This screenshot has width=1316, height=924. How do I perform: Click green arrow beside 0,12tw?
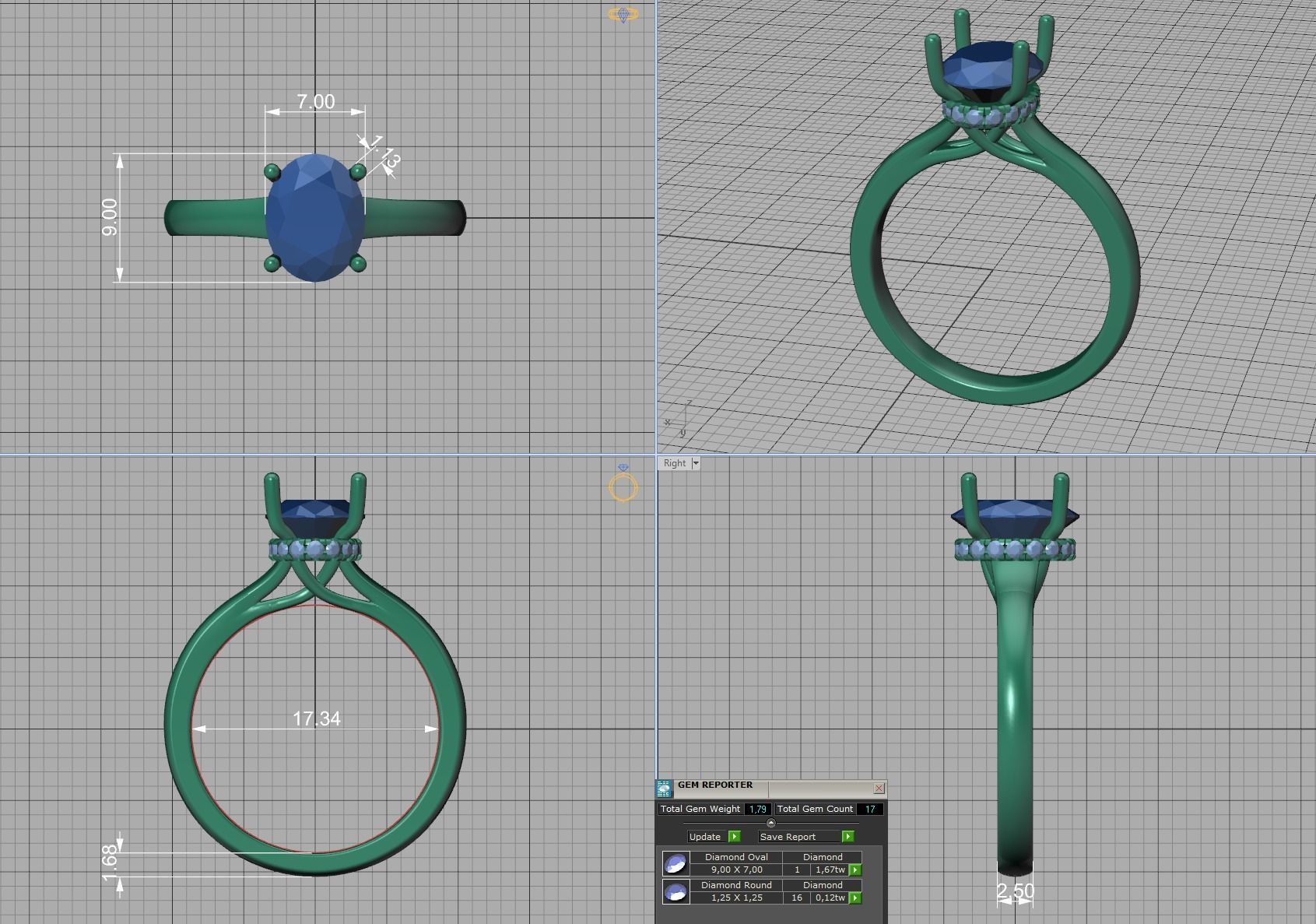coord(855,898)
